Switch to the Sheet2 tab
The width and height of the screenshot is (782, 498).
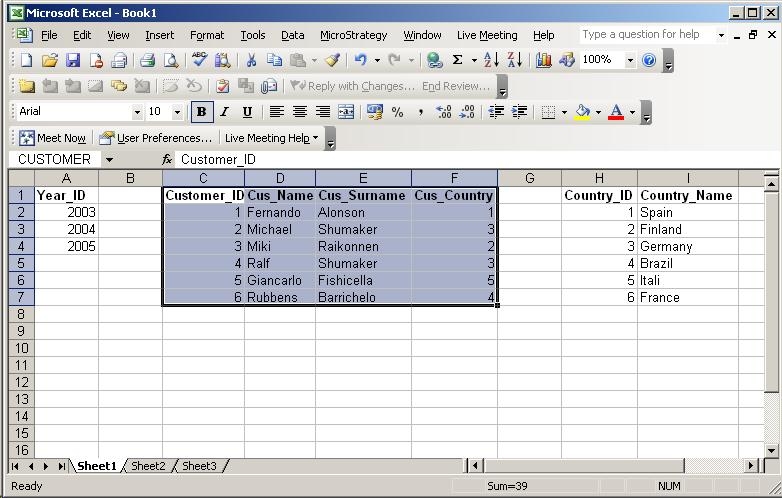coord(148,466)
